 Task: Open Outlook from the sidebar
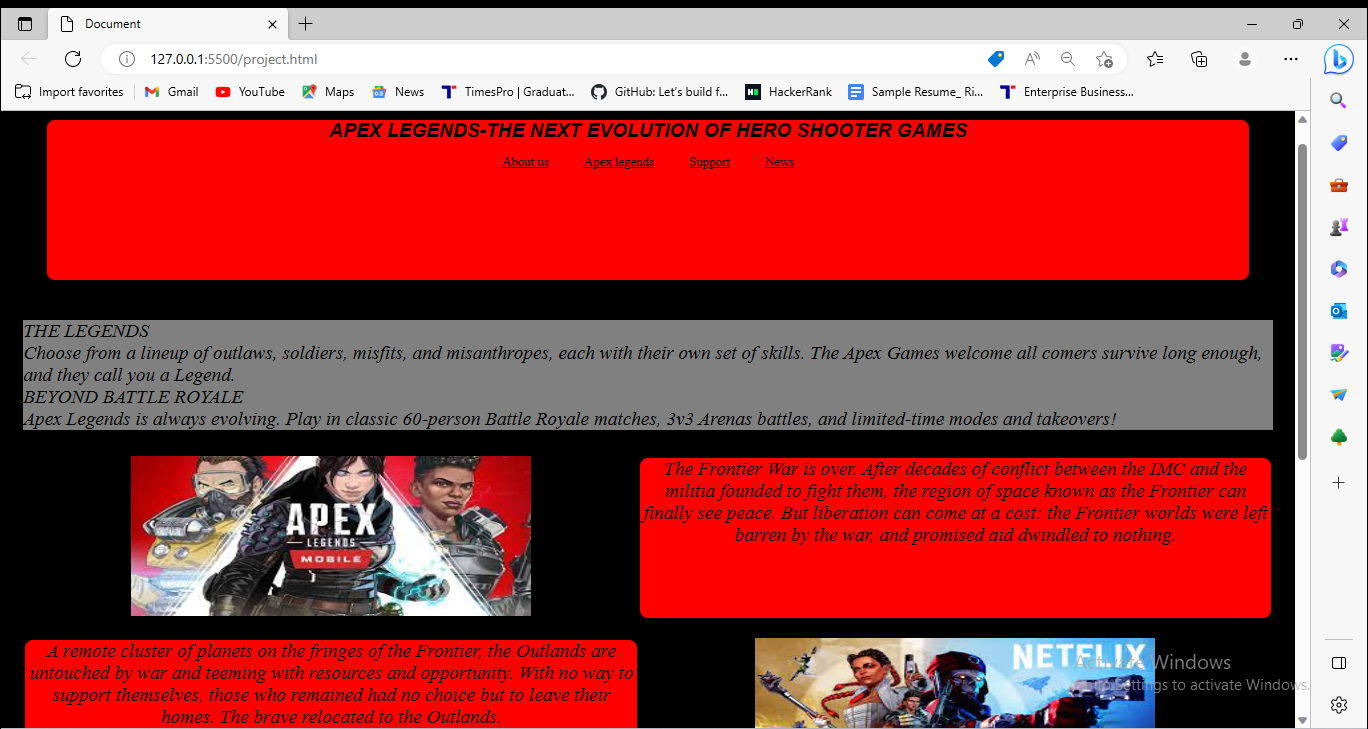pos(1338,311)
